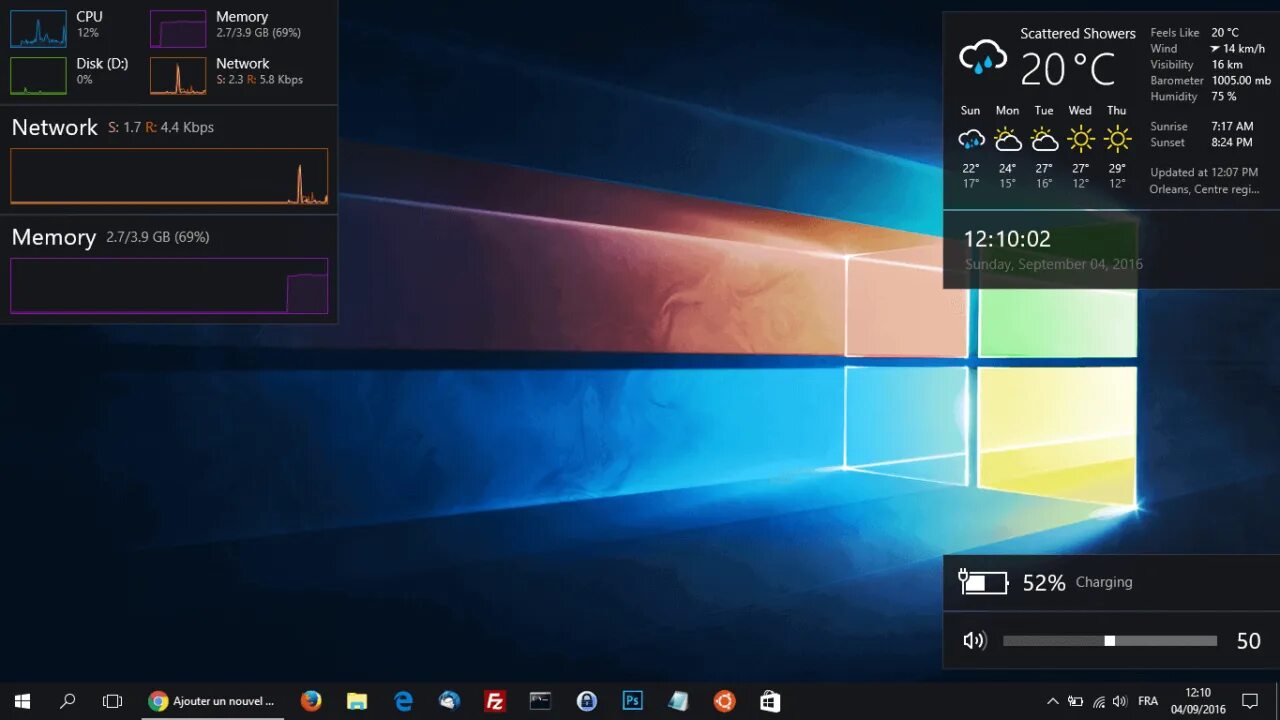This screenshot has height=720, width=1280.
Task: Open the taskbar clock showing 12:10
Action: click(1198, 701)
